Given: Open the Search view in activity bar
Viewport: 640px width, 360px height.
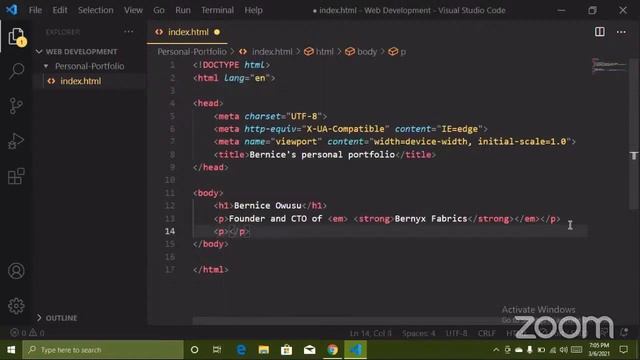Looking at the screenshot, I should (16, 71).
